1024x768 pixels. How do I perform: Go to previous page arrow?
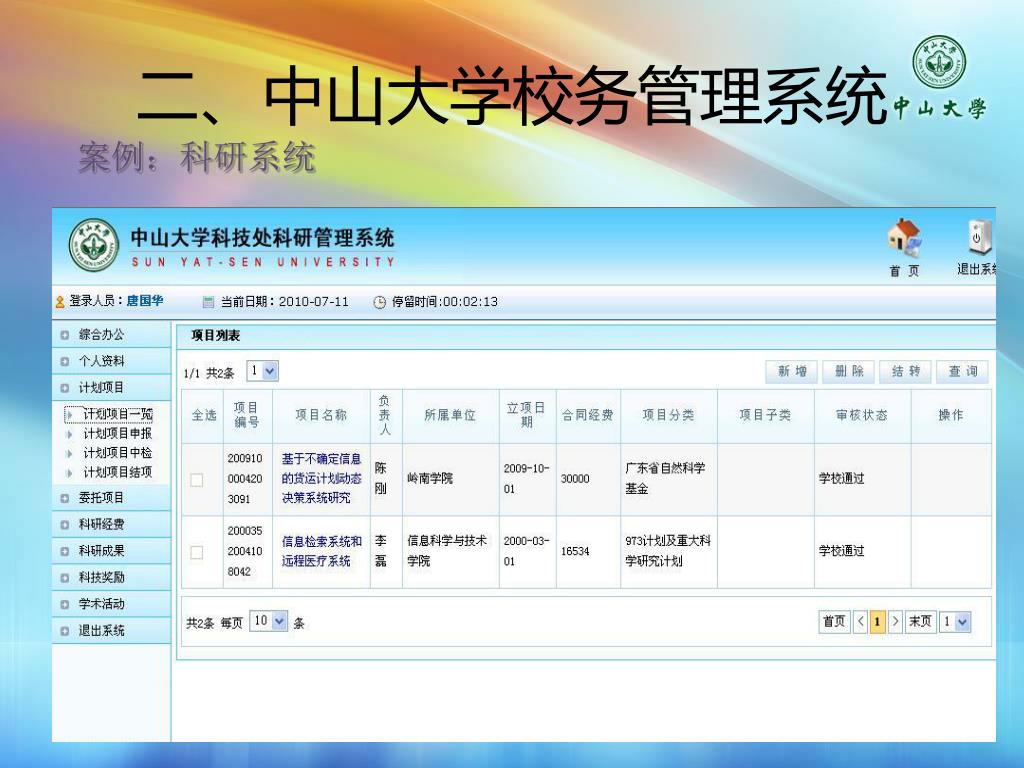point(861,621)
